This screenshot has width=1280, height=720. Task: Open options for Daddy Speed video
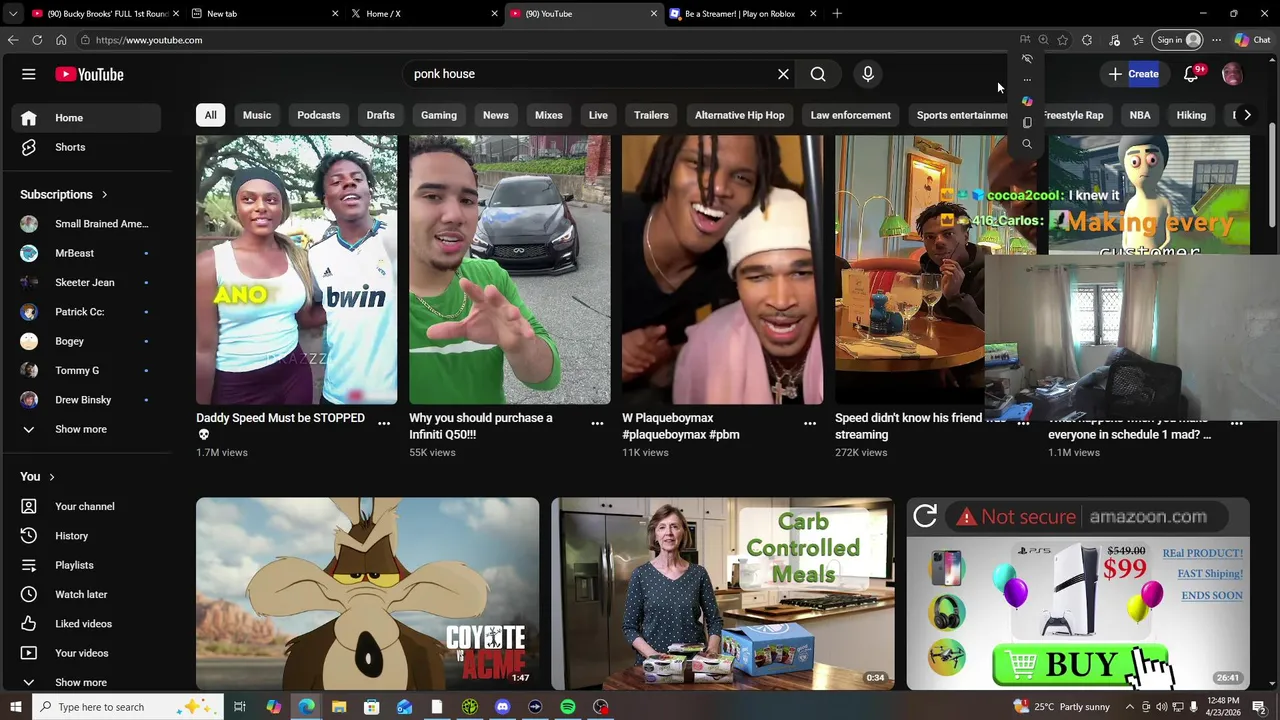point(384,424)
